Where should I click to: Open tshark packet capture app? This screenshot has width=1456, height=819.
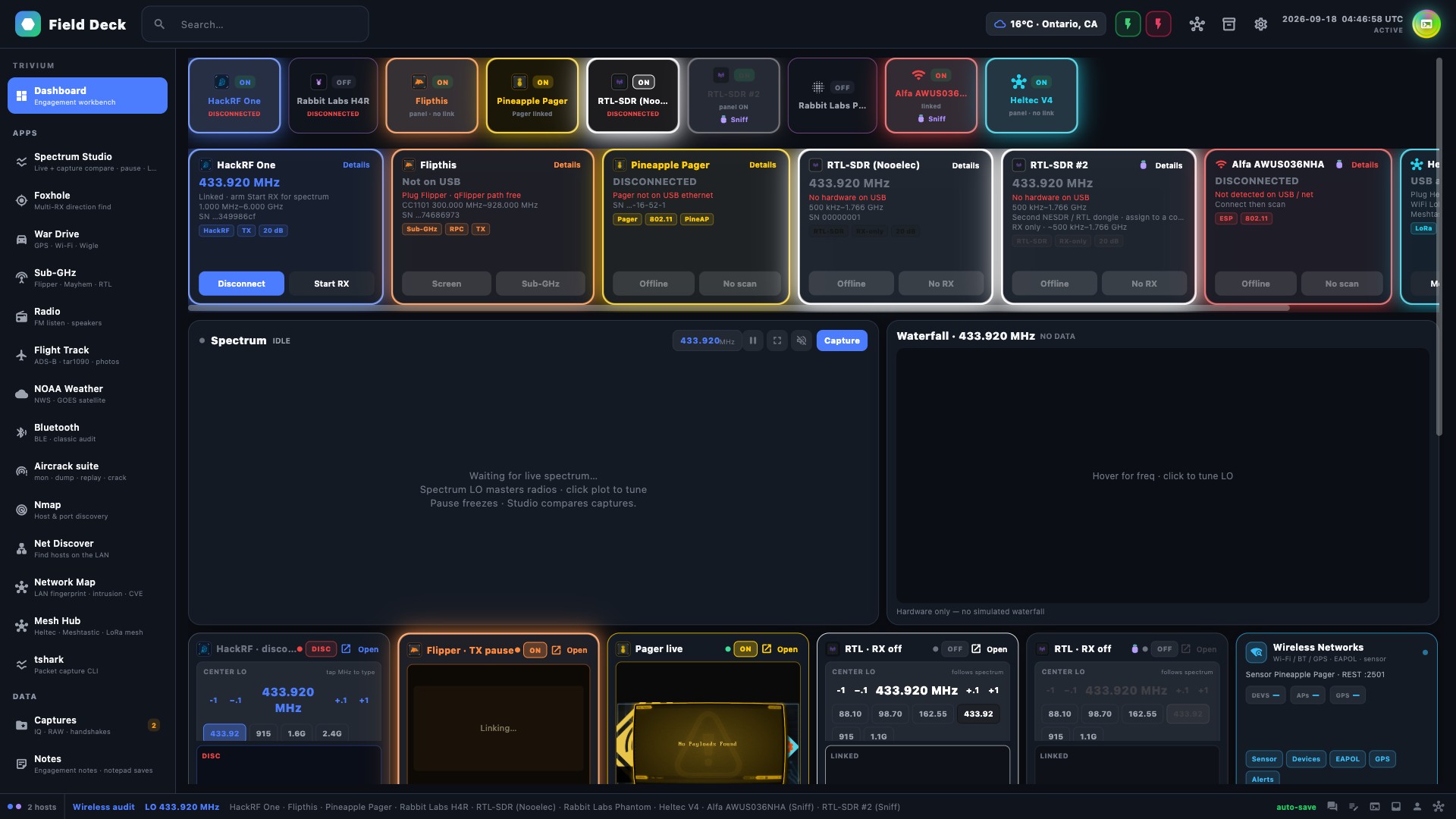coord(87,664)
